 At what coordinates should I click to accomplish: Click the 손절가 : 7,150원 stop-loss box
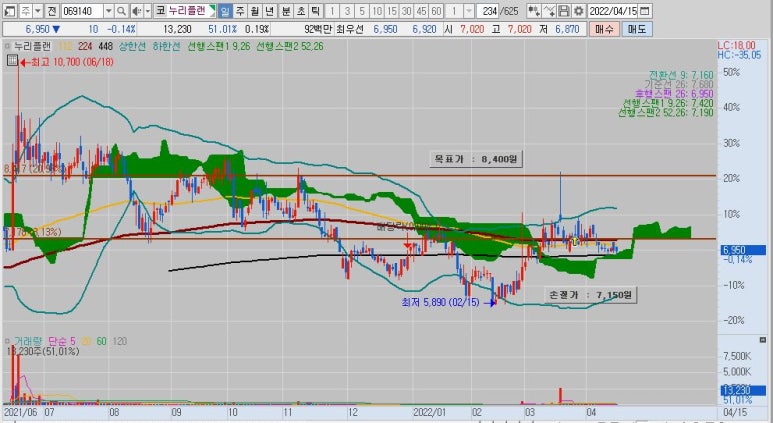point(591,295)
